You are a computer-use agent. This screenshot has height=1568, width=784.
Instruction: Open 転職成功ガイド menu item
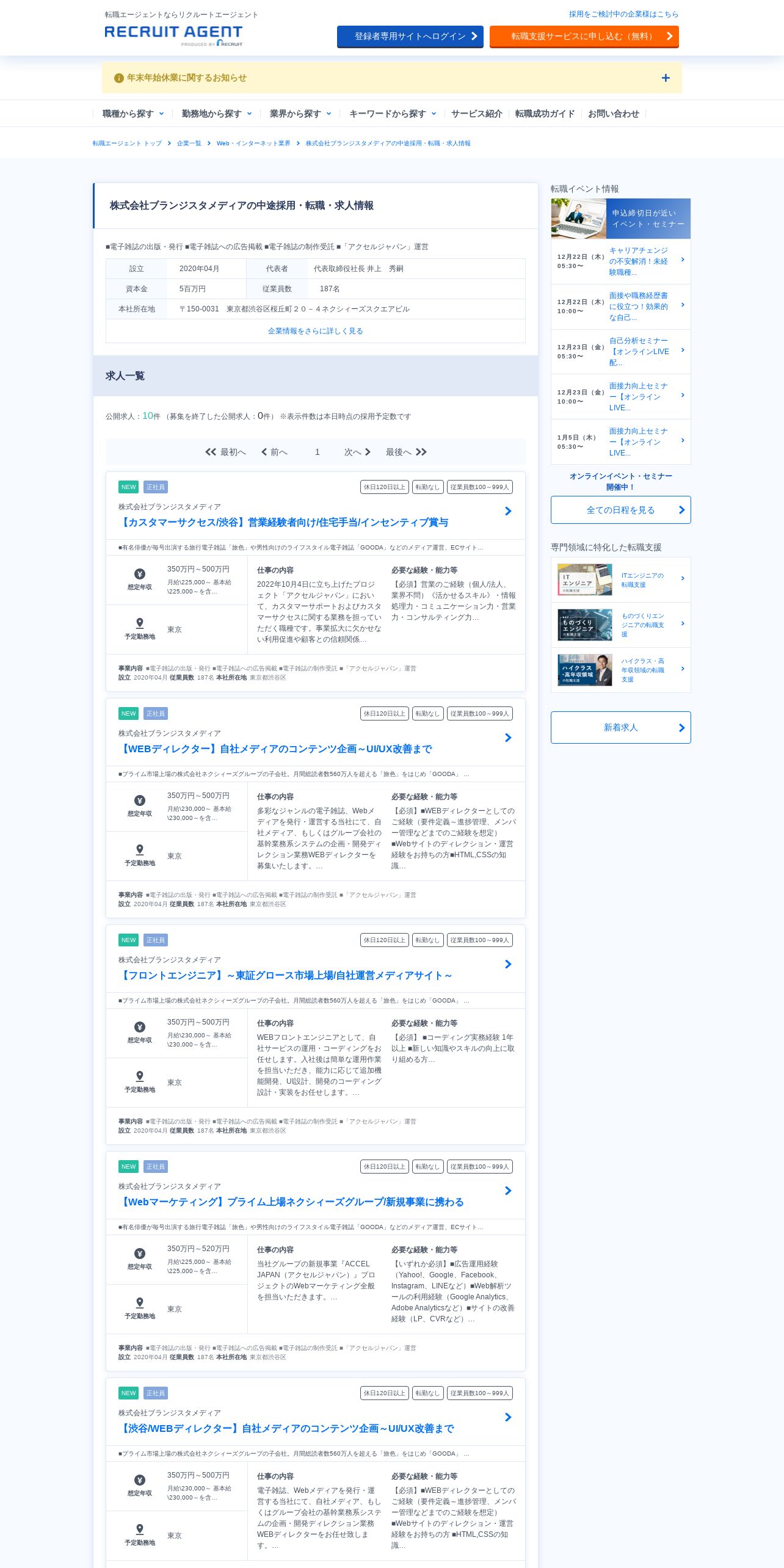click(545, 114)
